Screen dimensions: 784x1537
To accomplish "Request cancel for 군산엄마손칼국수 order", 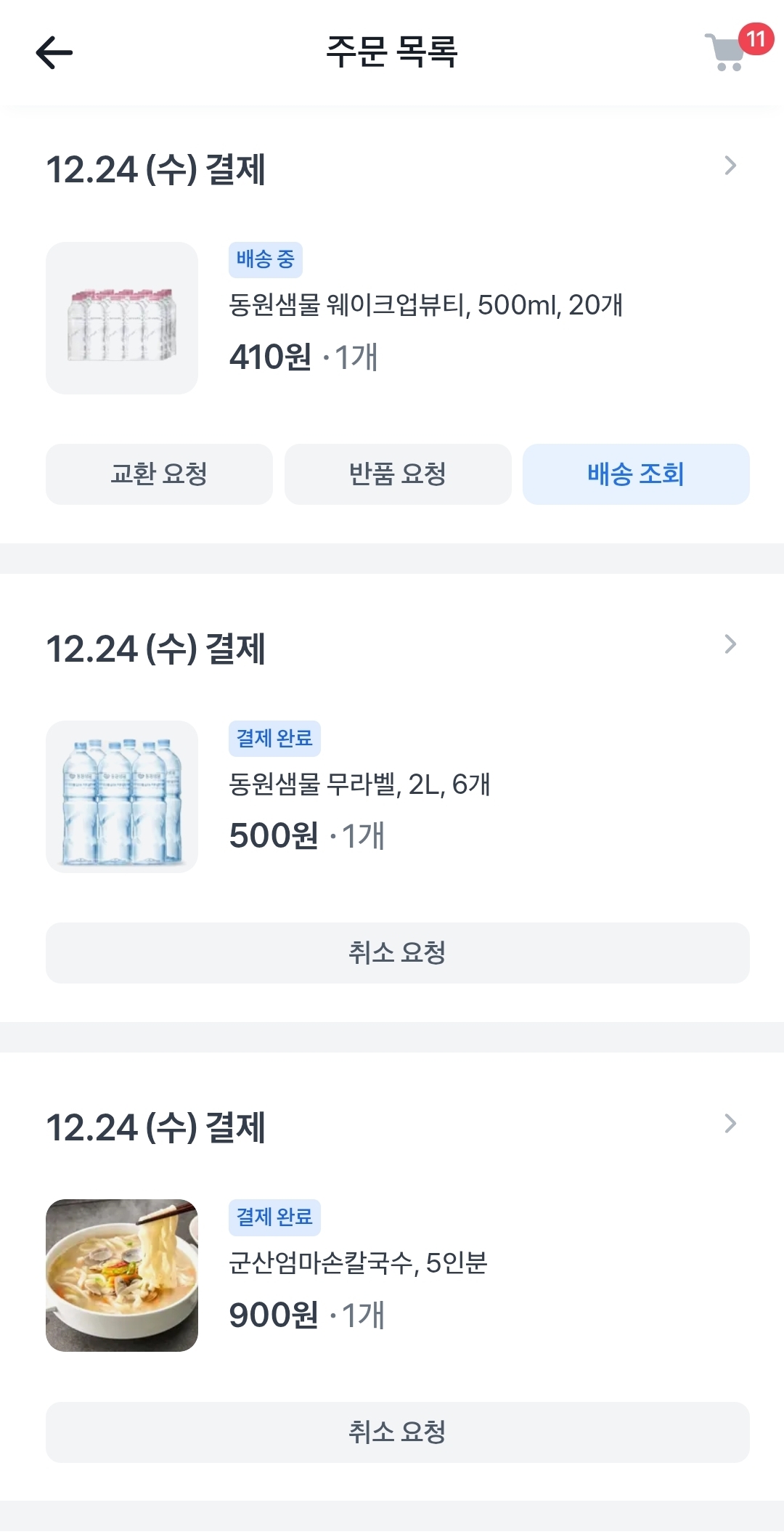I will click(x=397, y=1432).
